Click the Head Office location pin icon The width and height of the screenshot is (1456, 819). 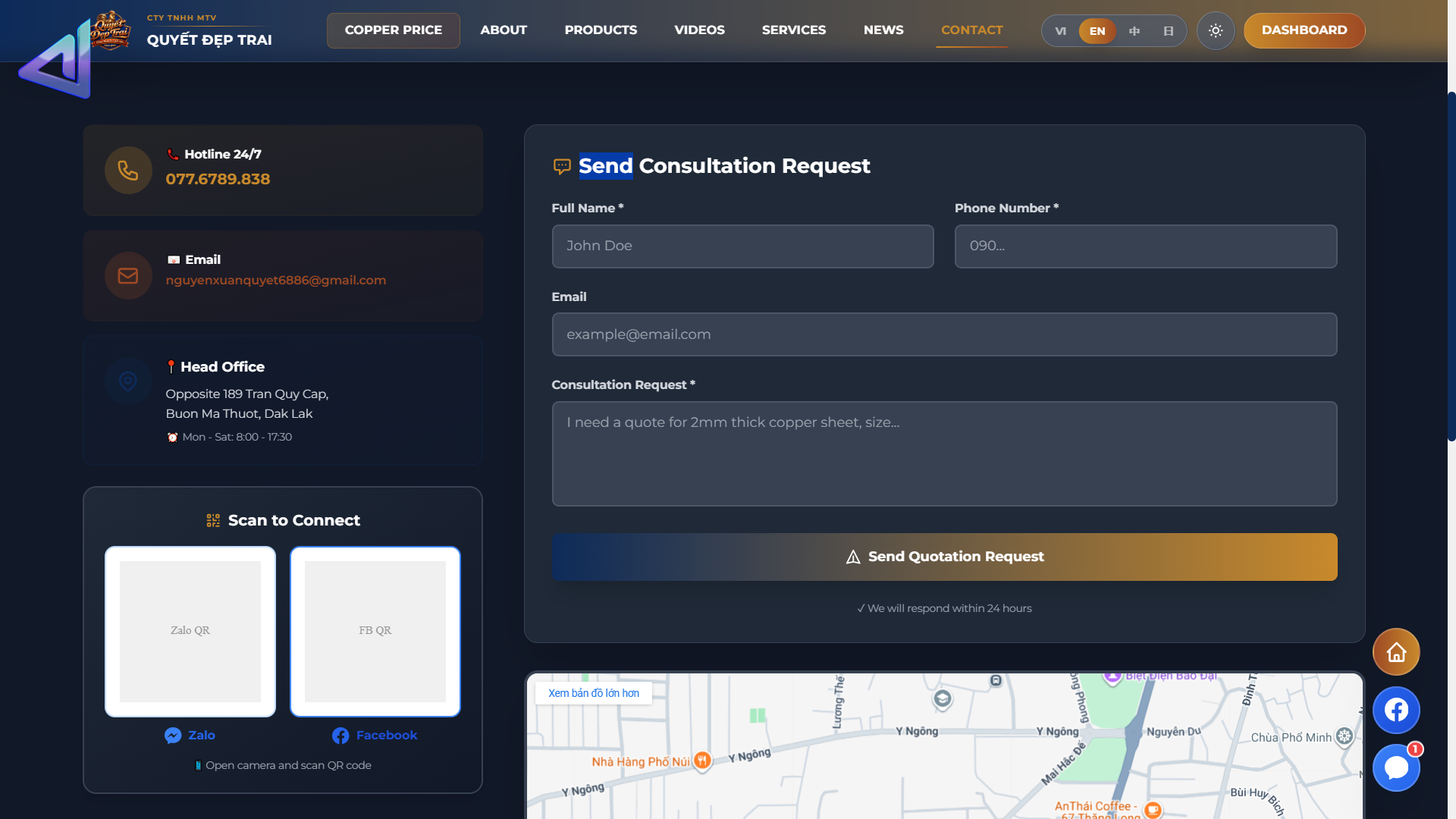128,381
